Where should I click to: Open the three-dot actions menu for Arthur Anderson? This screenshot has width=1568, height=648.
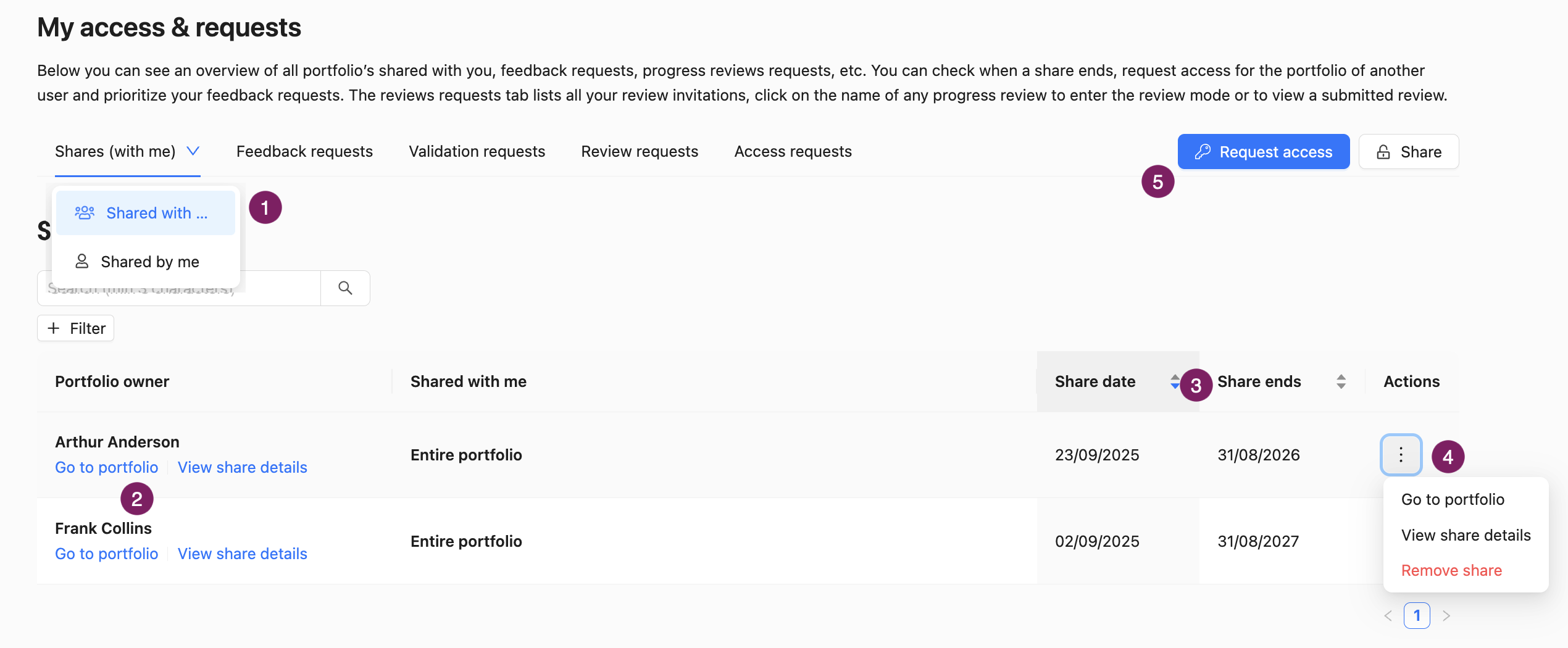coord(1401,455)
